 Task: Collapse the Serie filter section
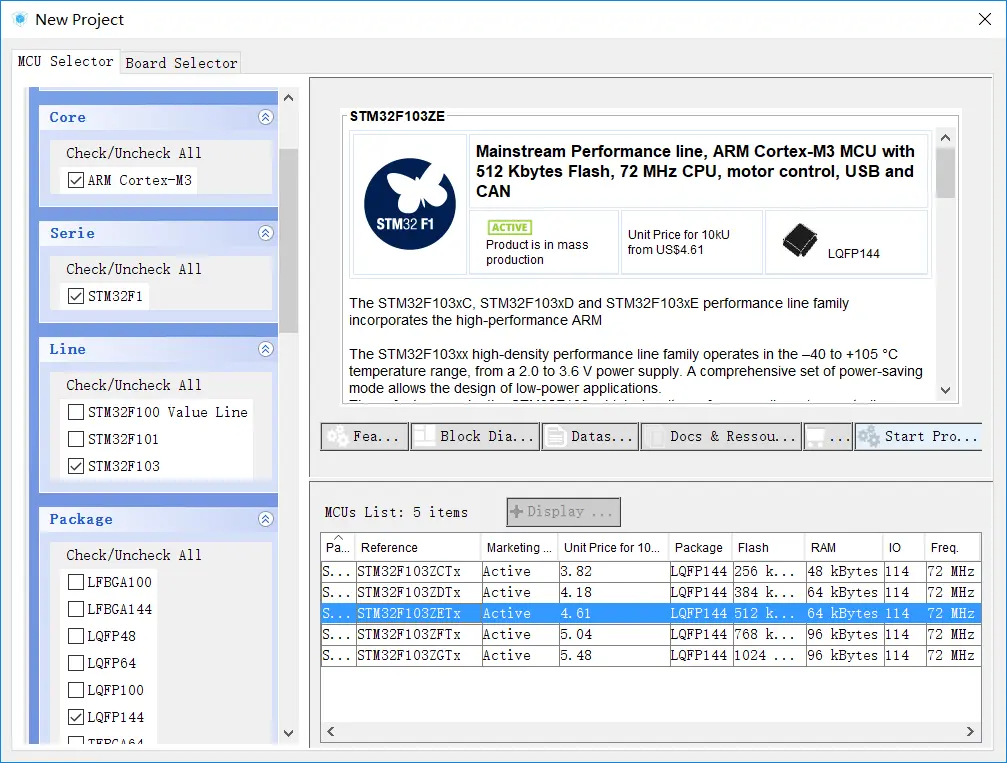pos(266,233)
